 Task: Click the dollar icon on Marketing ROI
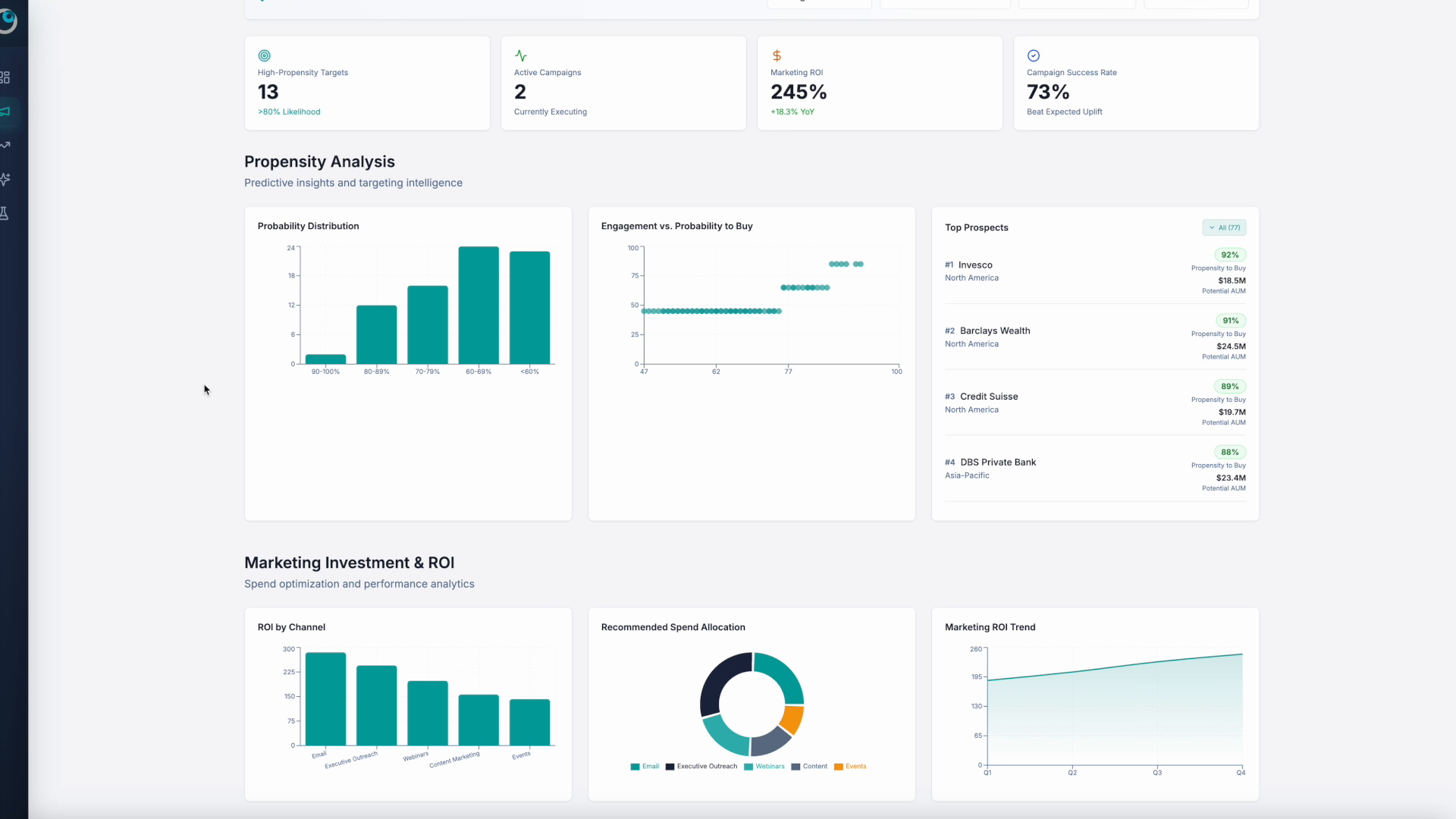(777, 55)
